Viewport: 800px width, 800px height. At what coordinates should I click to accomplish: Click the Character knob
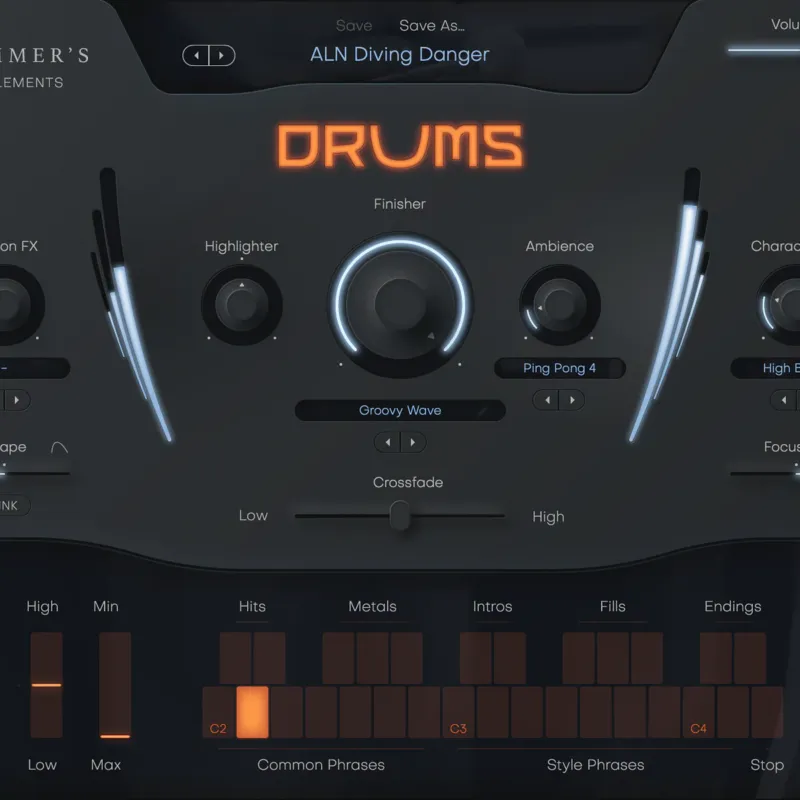click(x=779, y=305)
